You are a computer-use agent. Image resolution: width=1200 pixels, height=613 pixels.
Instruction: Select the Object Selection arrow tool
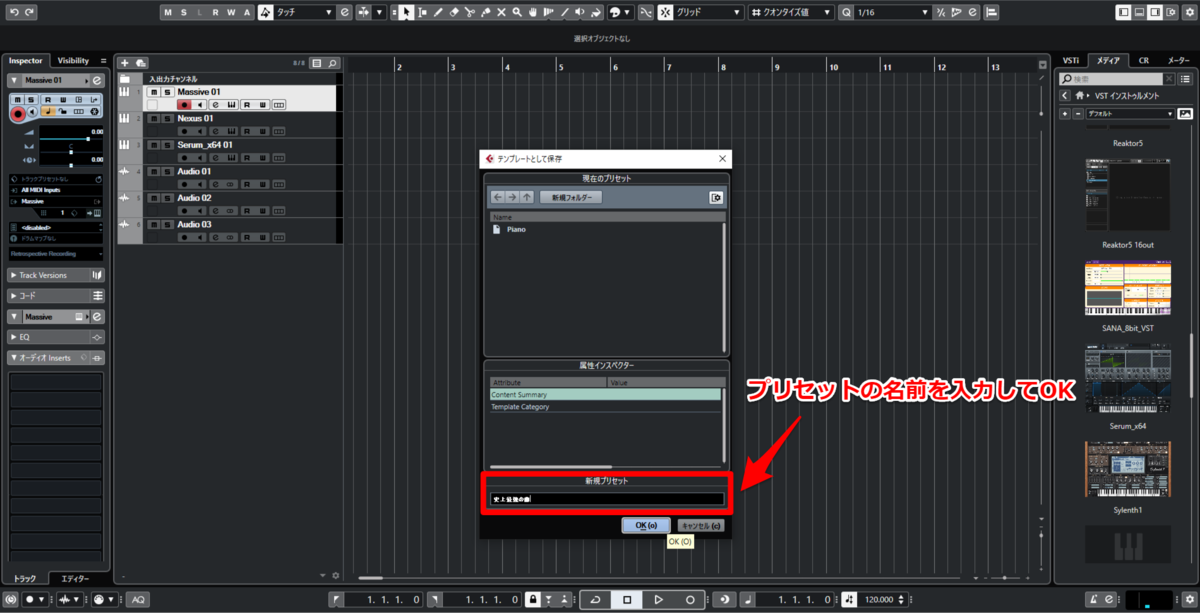click(406, 12)
